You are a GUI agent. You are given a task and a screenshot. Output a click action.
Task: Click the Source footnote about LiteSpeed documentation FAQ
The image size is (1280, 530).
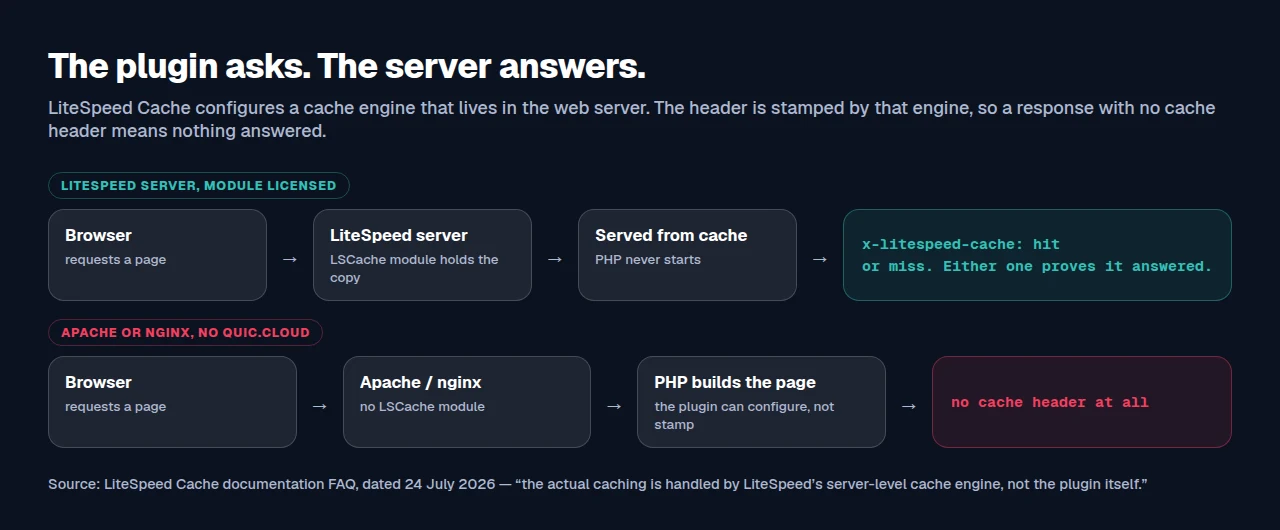(x=597, y=484)
